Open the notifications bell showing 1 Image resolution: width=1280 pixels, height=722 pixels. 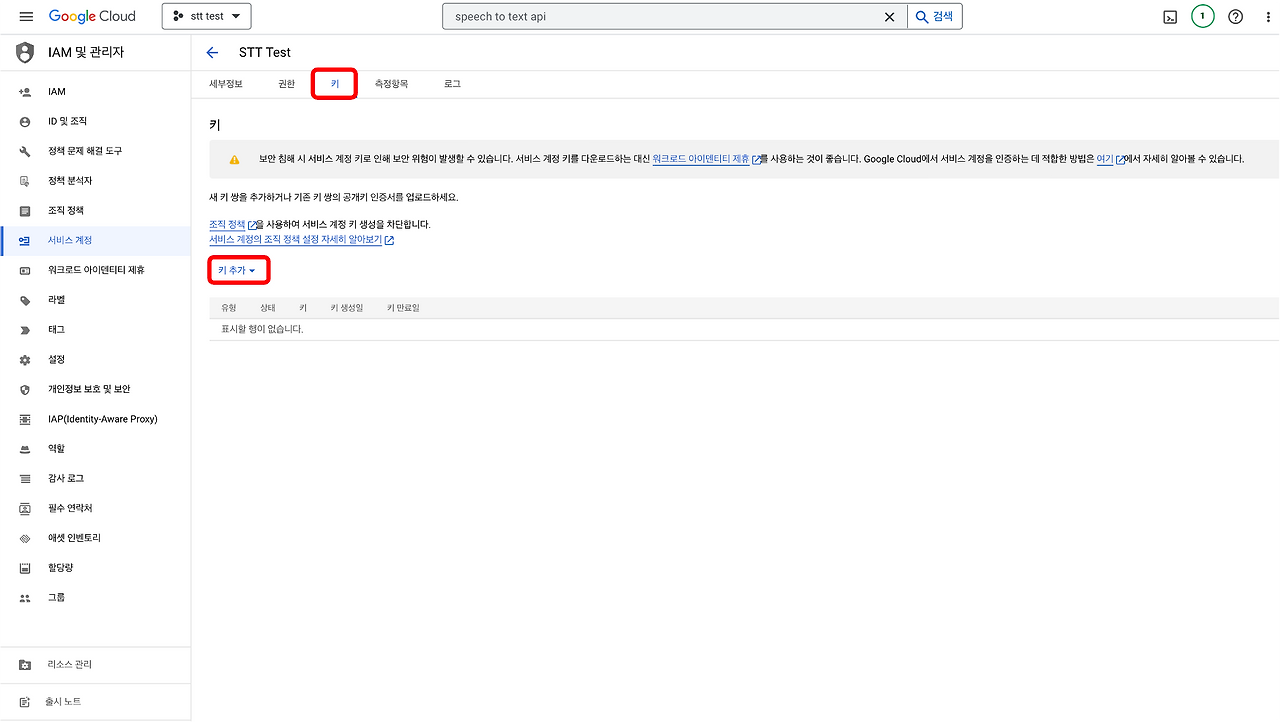1202,16
